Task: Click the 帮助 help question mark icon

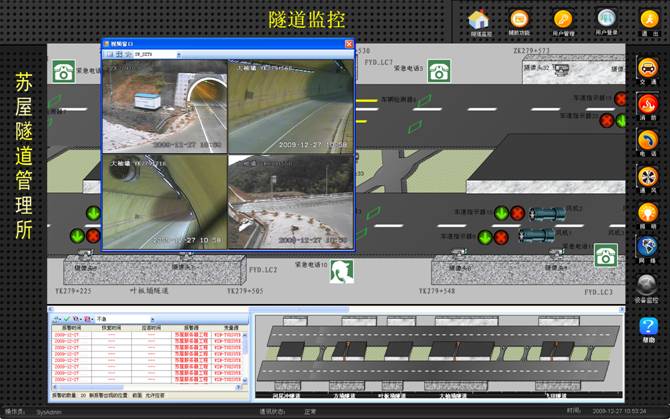Action: (648, 326)
